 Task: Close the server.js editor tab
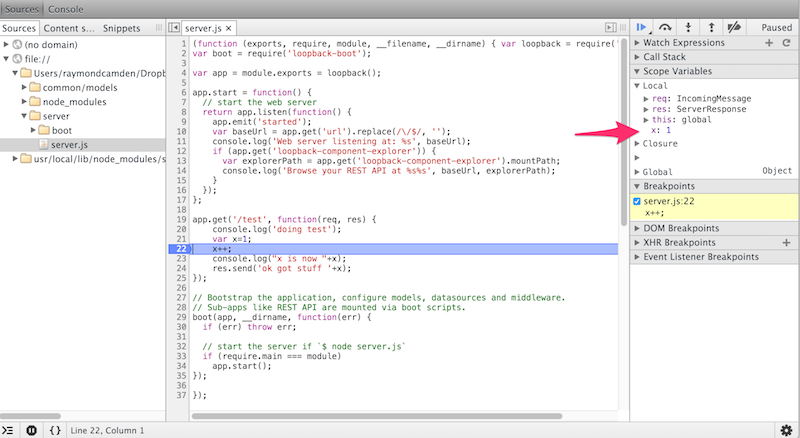coord(229,29)
